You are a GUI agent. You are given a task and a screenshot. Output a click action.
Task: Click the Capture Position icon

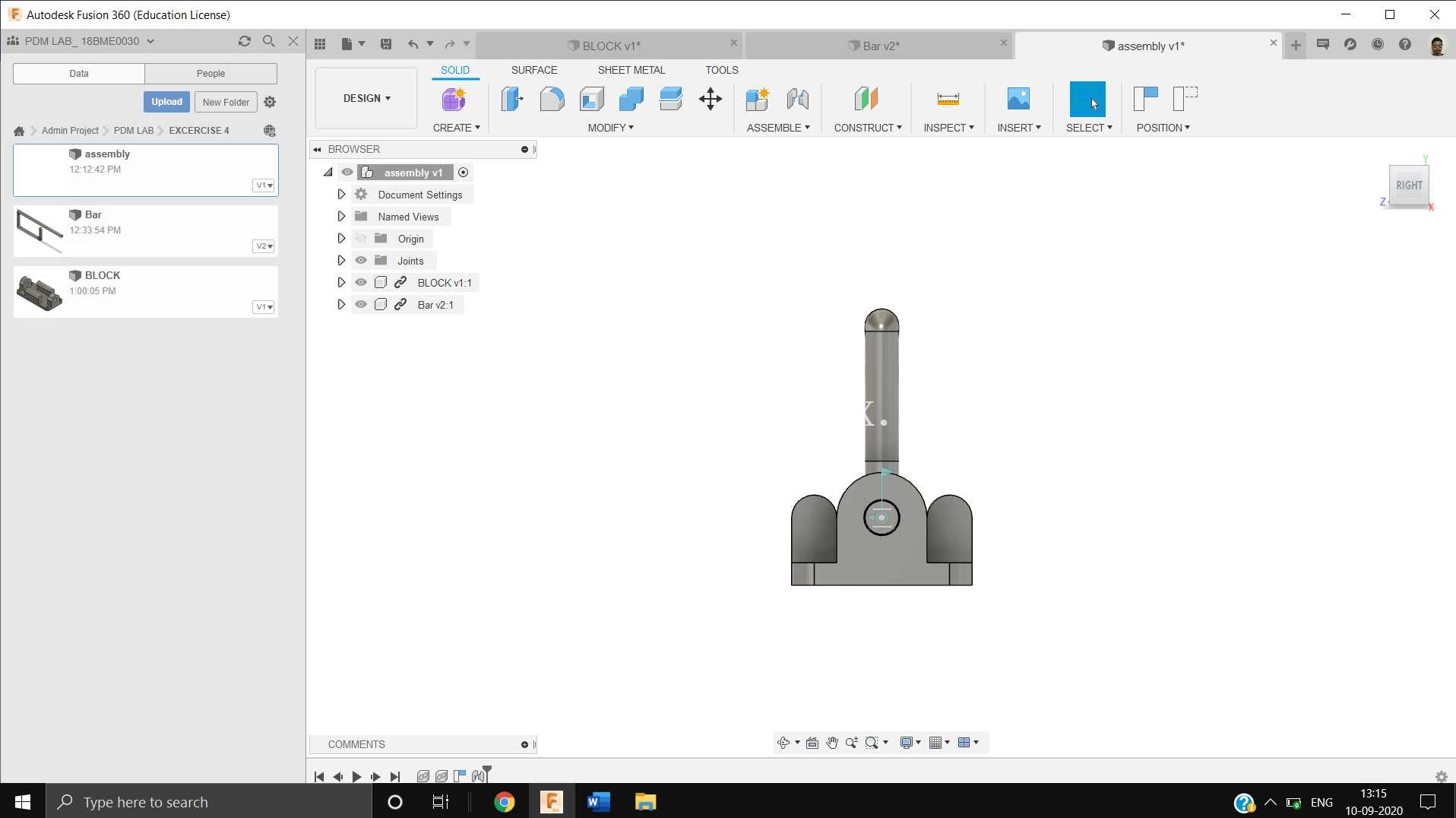pyautogui.click(x=1146, y=99)
